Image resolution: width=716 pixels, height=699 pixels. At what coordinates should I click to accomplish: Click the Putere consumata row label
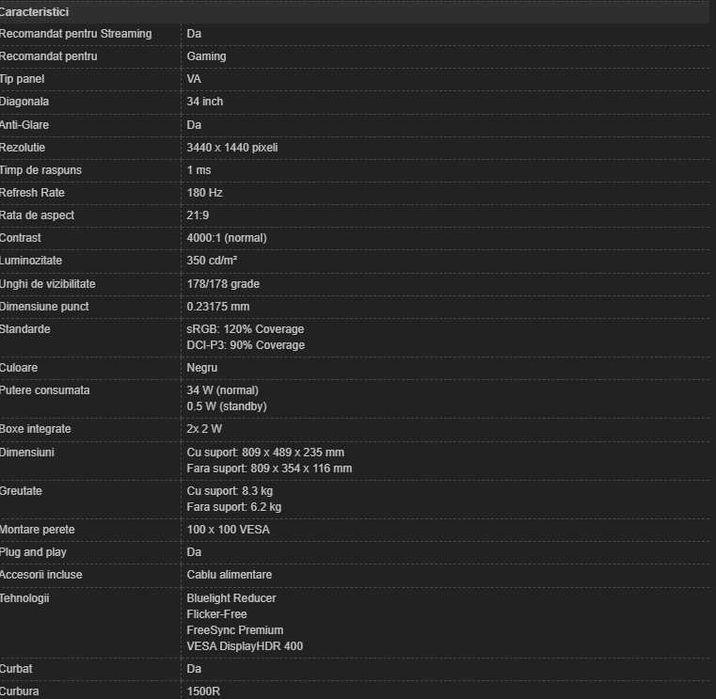pyautogui.click(x=45, y=390)
